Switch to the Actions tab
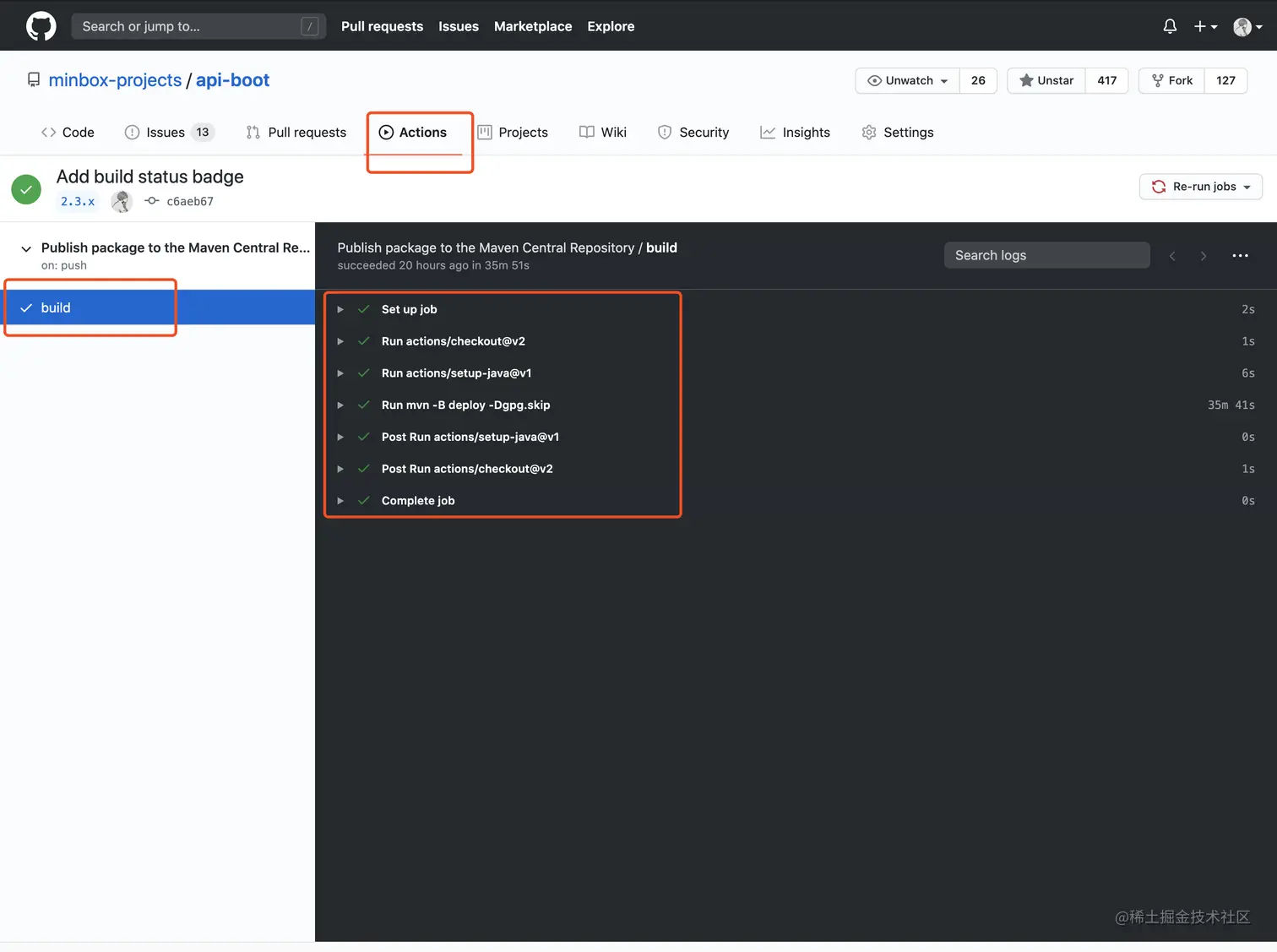1277x952 pixels. coord(413,133)
